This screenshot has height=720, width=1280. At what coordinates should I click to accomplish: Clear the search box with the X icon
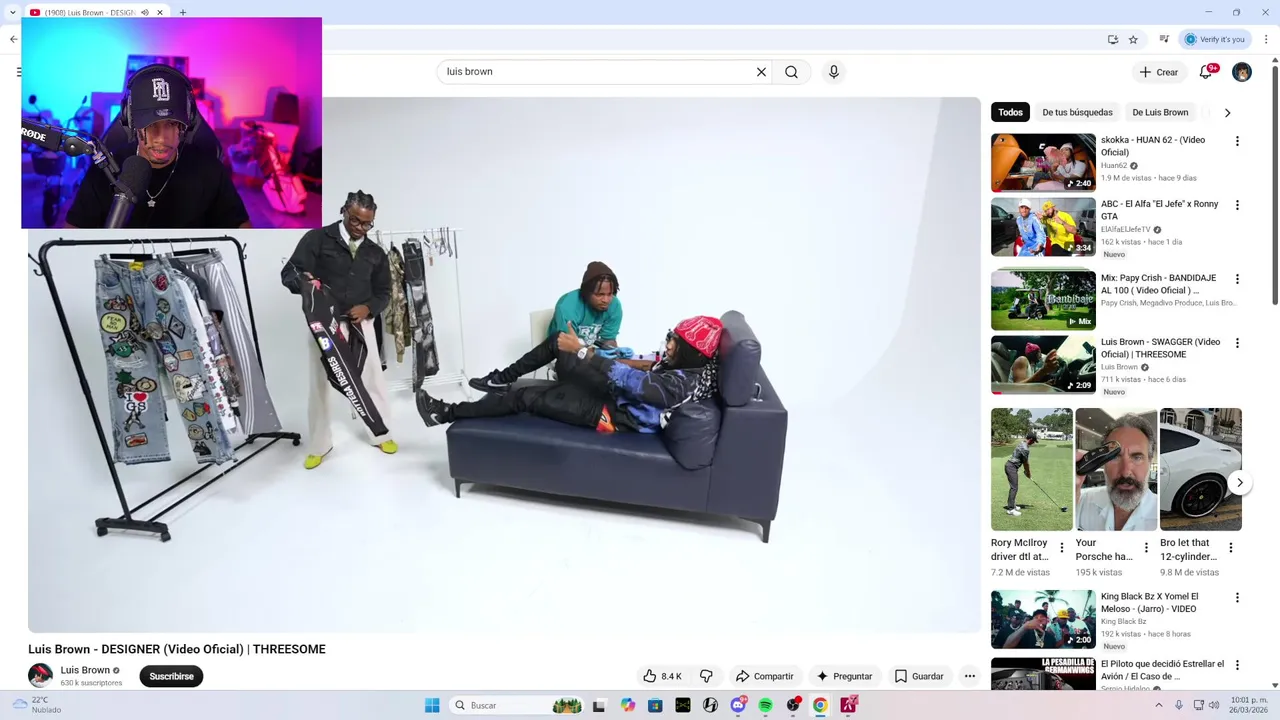761,72
